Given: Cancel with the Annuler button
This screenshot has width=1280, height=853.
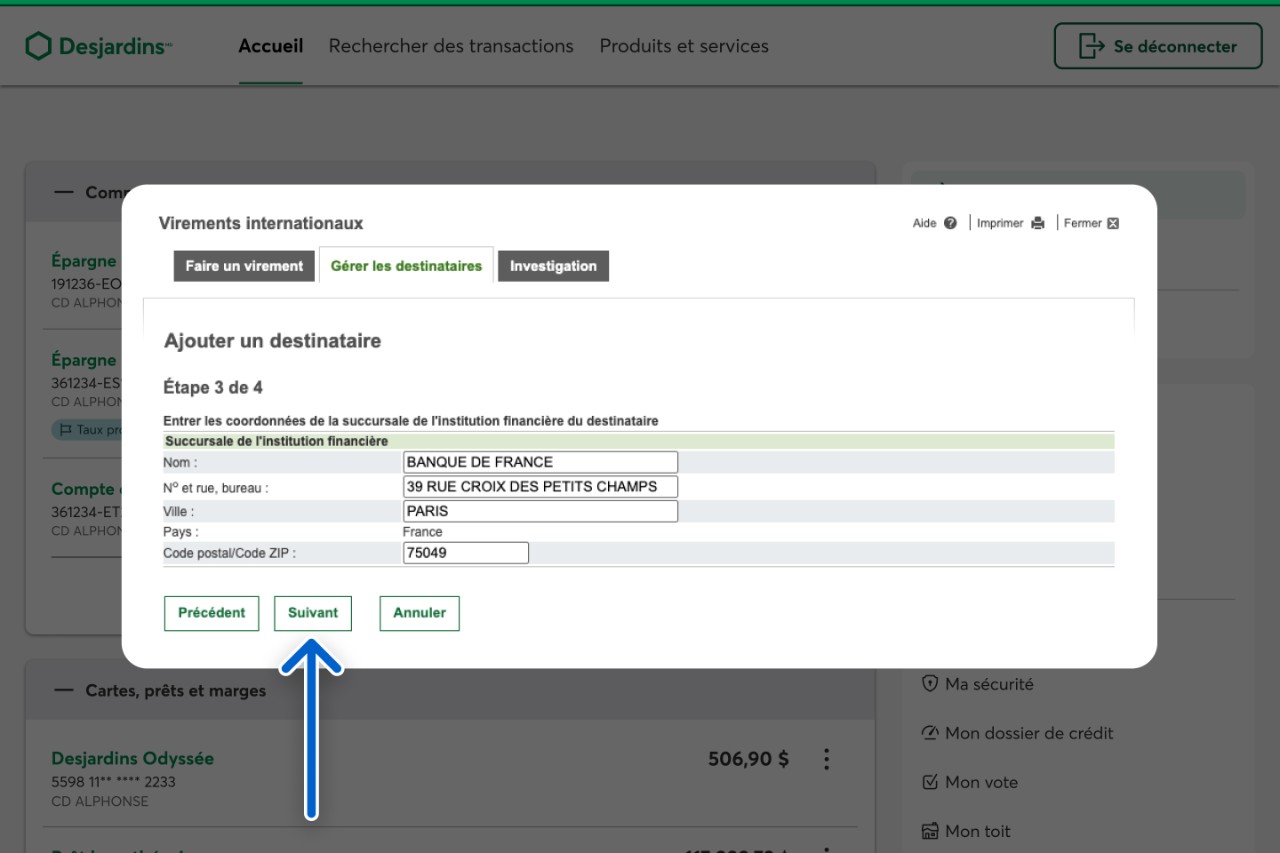Looking at the screenshot, I should tap(419, 613).
